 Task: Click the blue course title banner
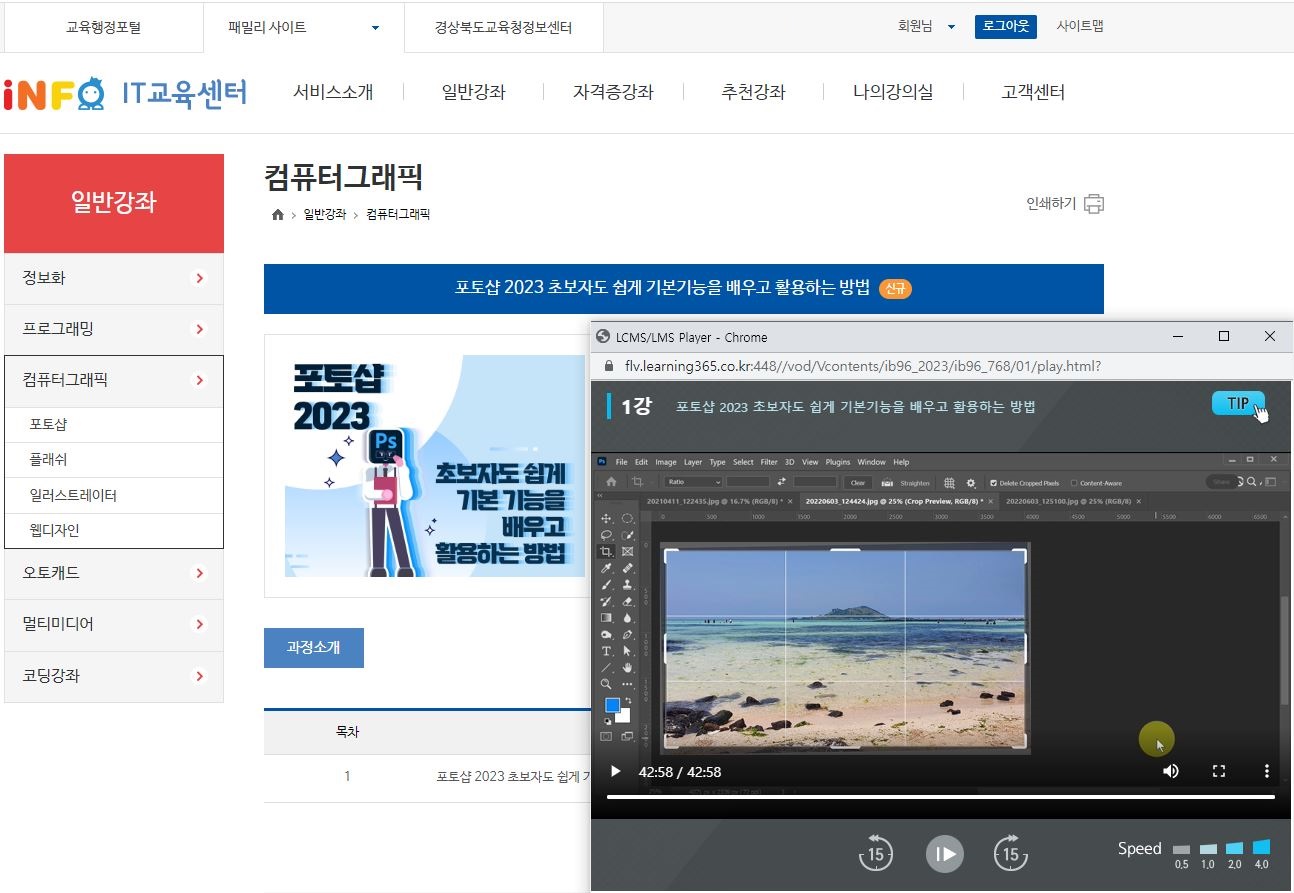click(x=684, y=289)
